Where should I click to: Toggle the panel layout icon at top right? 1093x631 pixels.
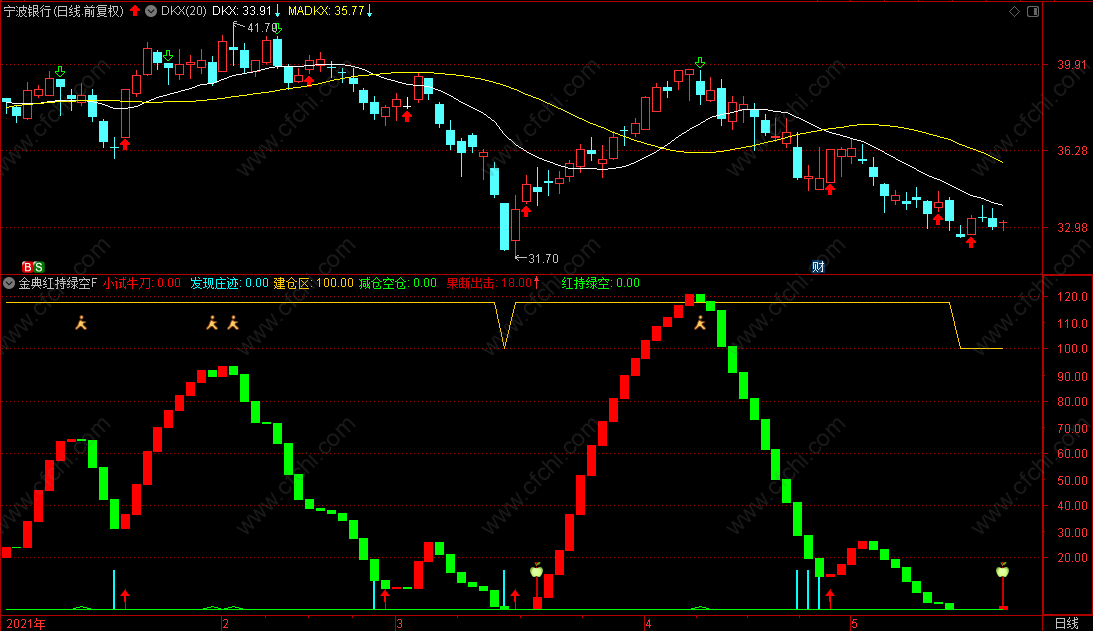coord(1033,11)
